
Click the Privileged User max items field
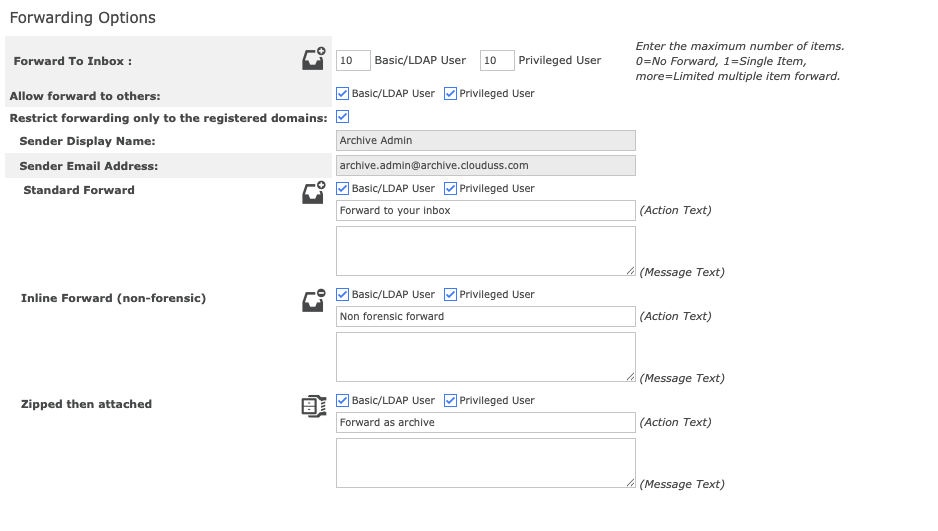(497, 61)
